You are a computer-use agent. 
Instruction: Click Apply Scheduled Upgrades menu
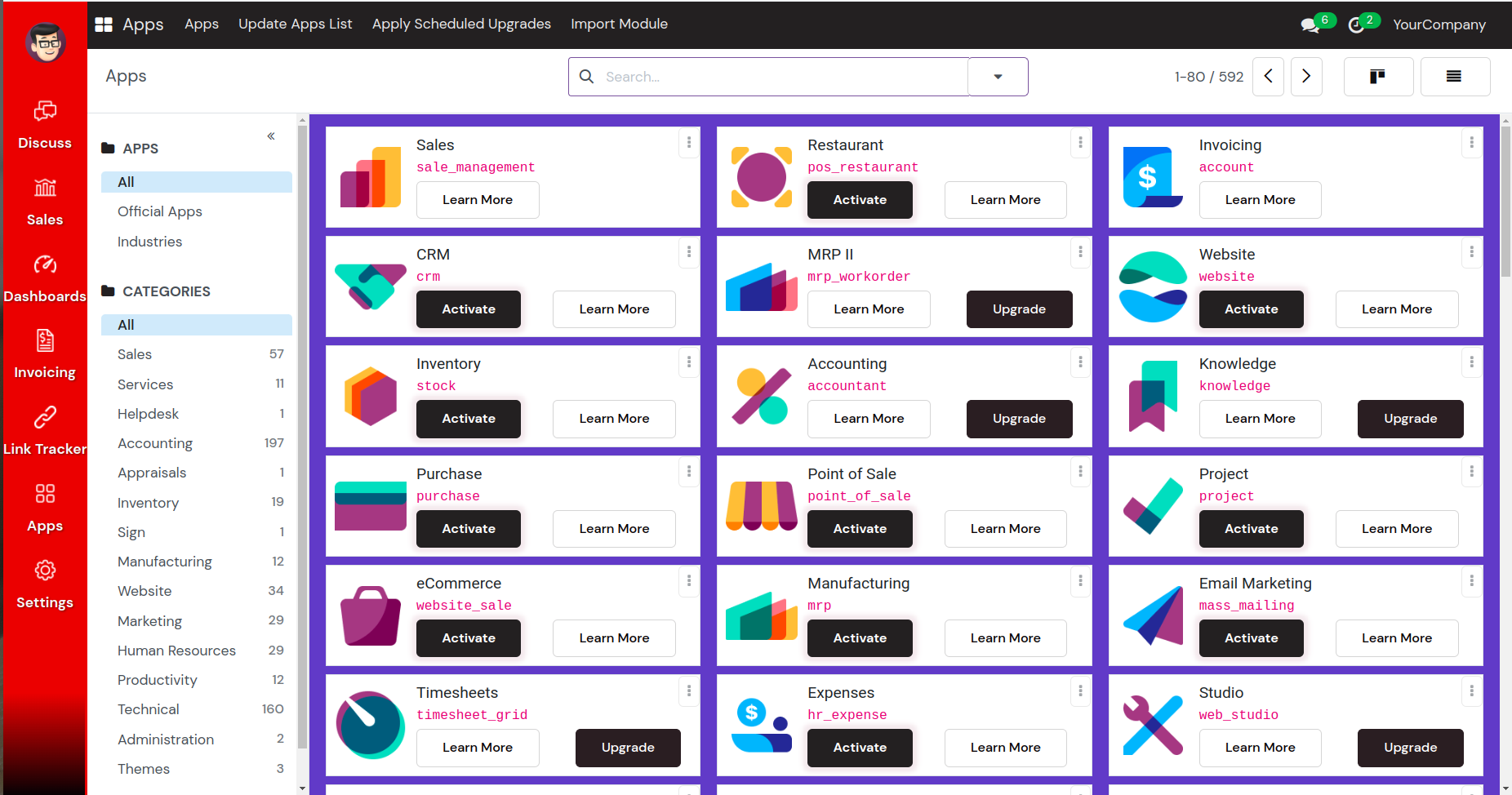tap(461, 24)
